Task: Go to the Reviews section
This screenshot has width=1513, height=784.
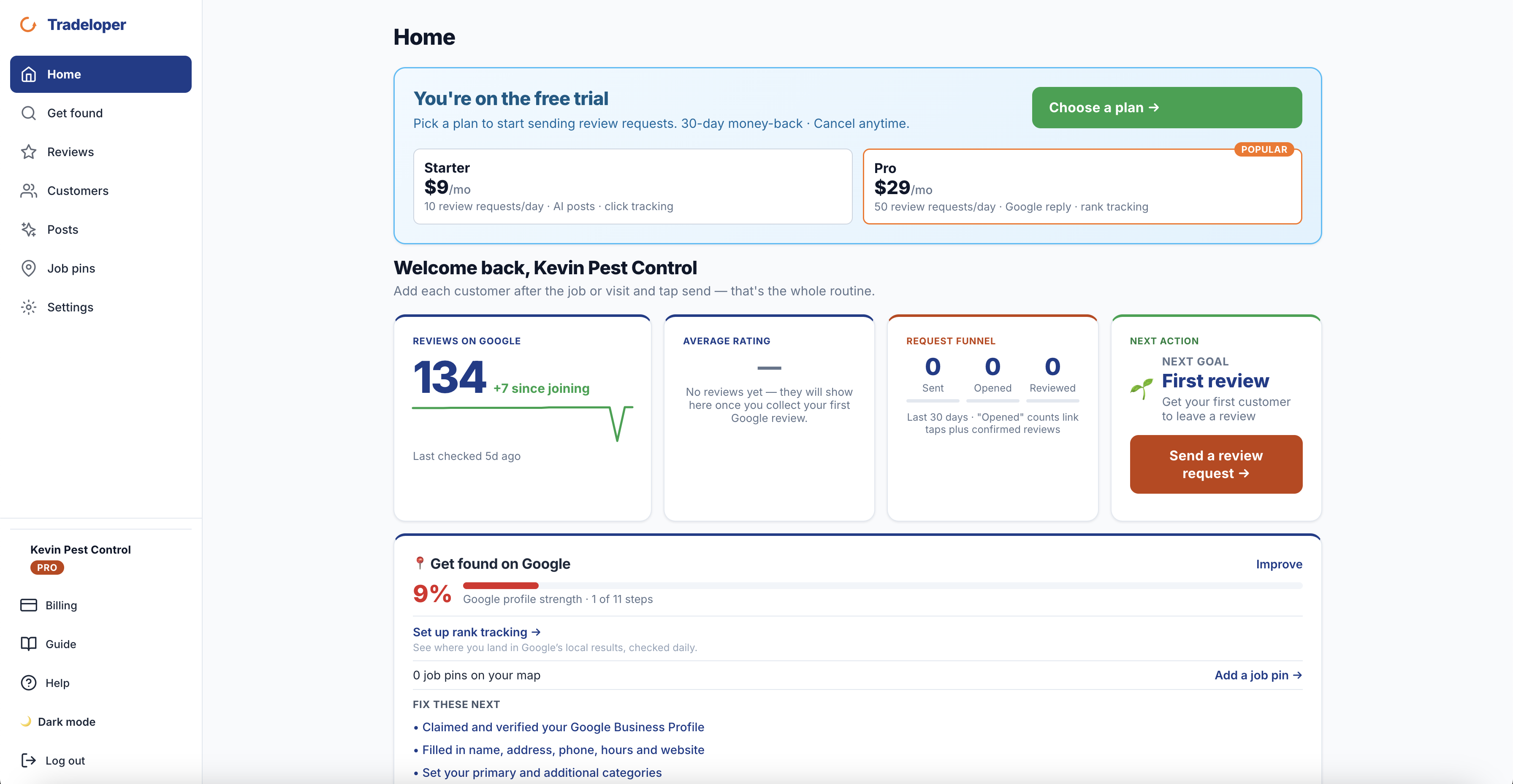Action: pyautogui.click(x=100, y=152)
